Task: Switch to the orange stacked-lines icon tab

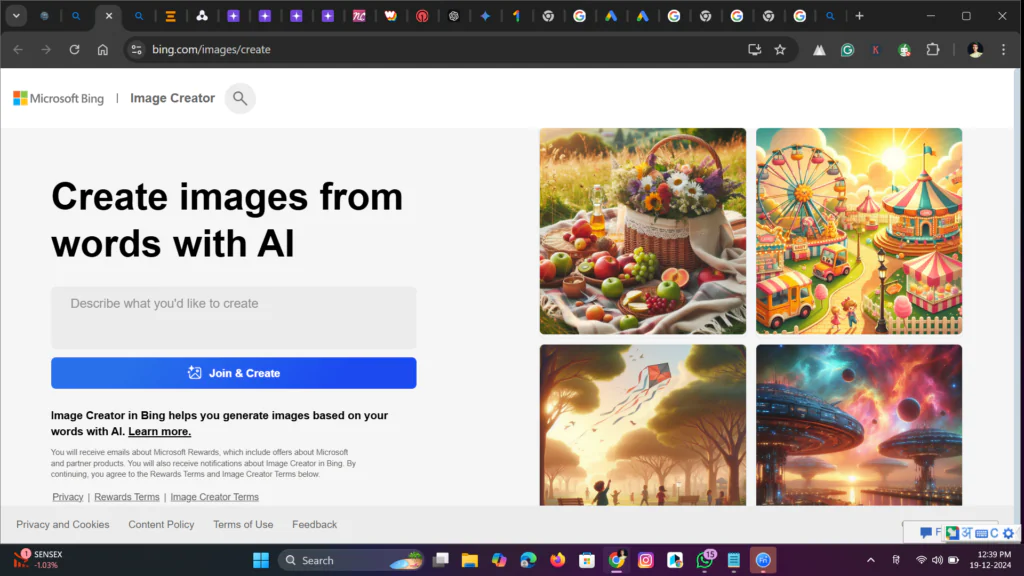Action: [170, 16]
